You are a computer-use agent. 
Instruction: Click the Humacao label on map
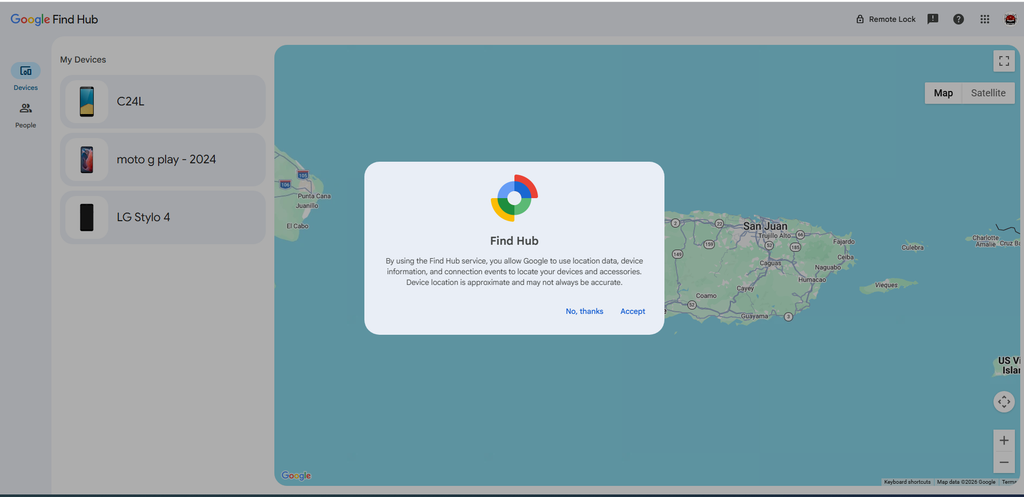tap(812, 279)
